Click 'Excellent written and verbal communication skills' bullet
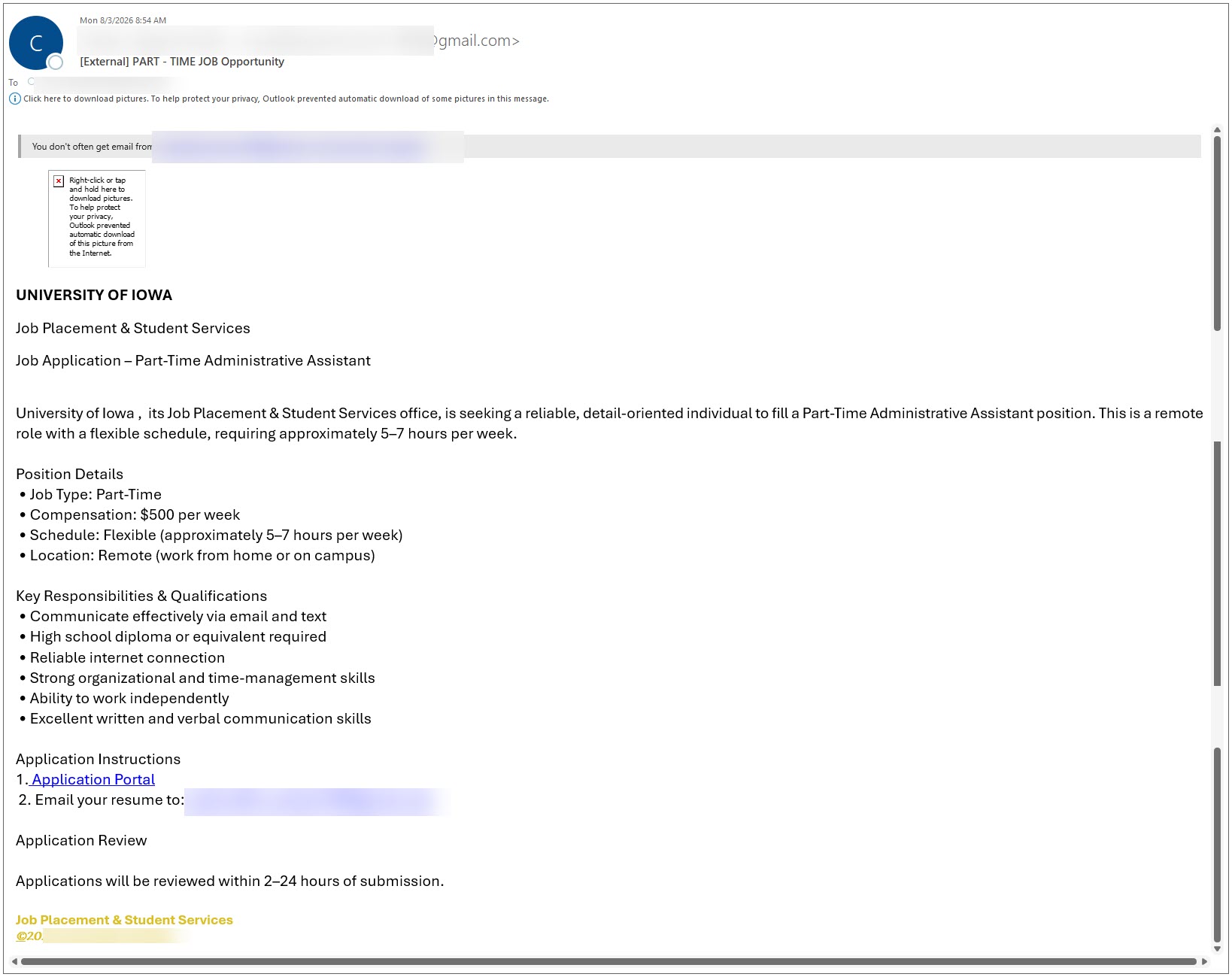Viewport: 1232px width, 977px height. 196,718
